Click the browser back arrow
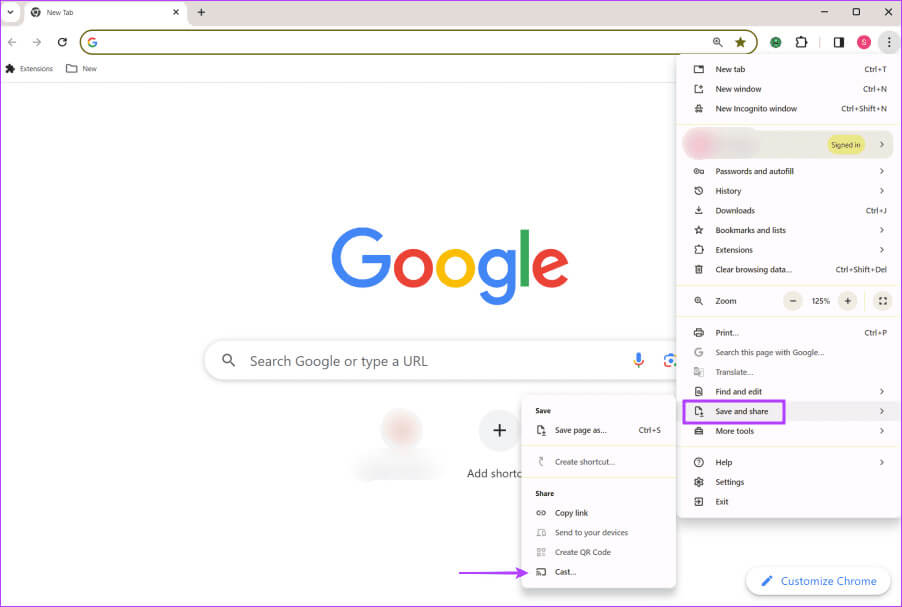 pyautogui.click(x=12, y=42)
